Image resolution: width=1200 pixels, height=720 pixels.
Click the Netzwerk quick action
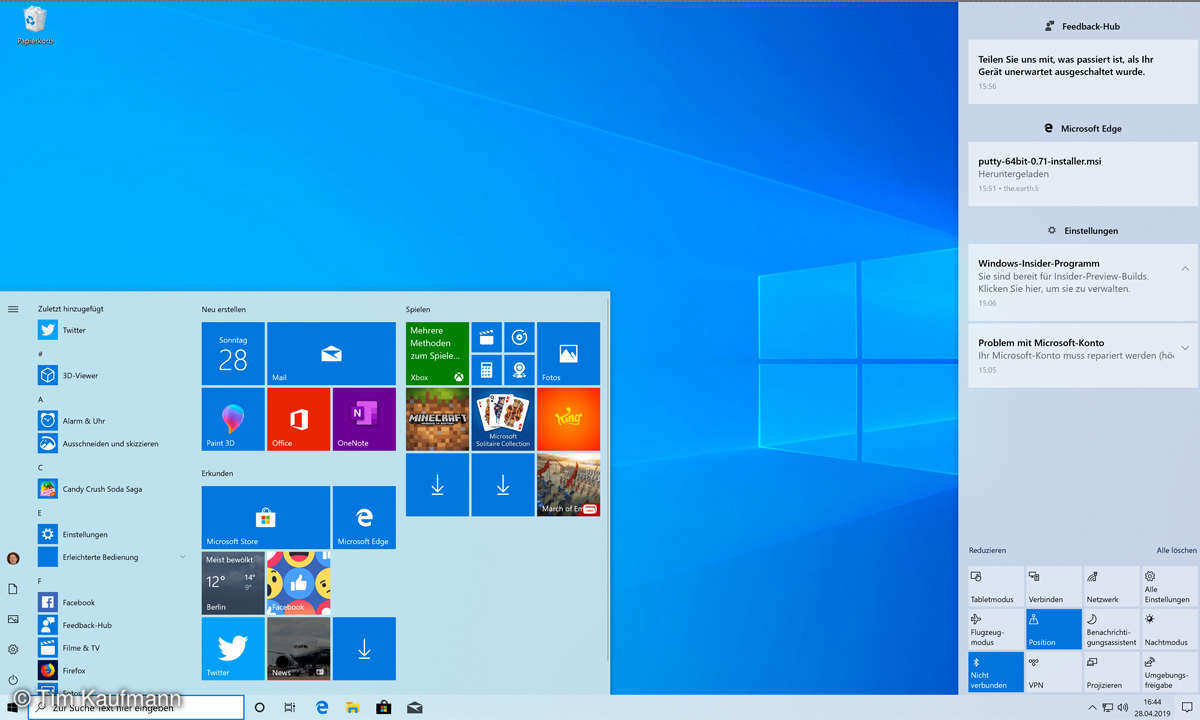click(x=1112, y=587)
